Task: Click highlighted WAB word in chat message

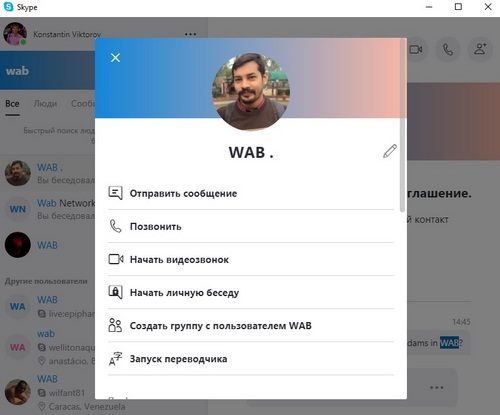Action: click(x=449, y=342)
